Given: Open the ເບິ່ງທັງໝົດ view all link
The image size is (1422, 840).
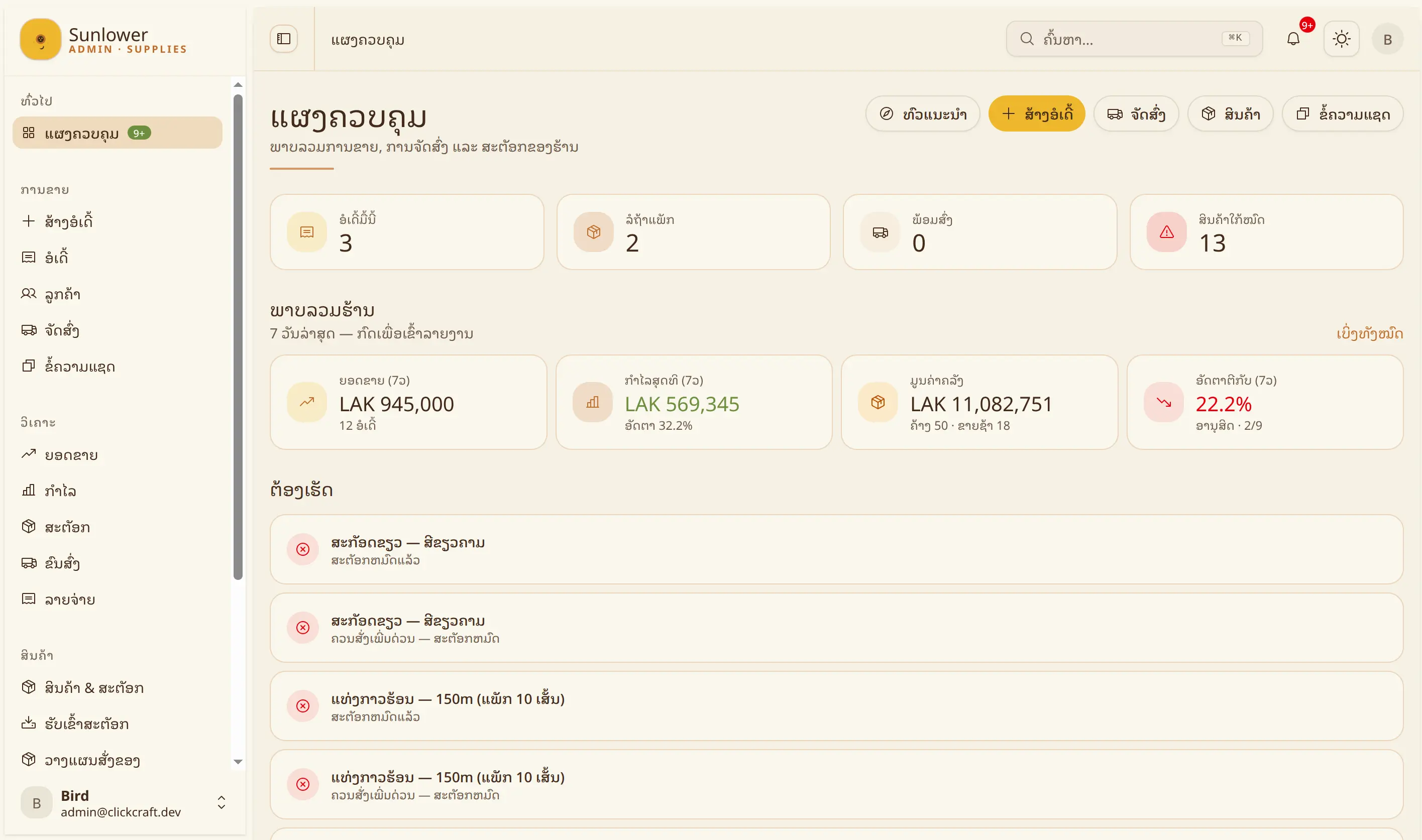Looking at the screenshot, I should [1369, 333].
